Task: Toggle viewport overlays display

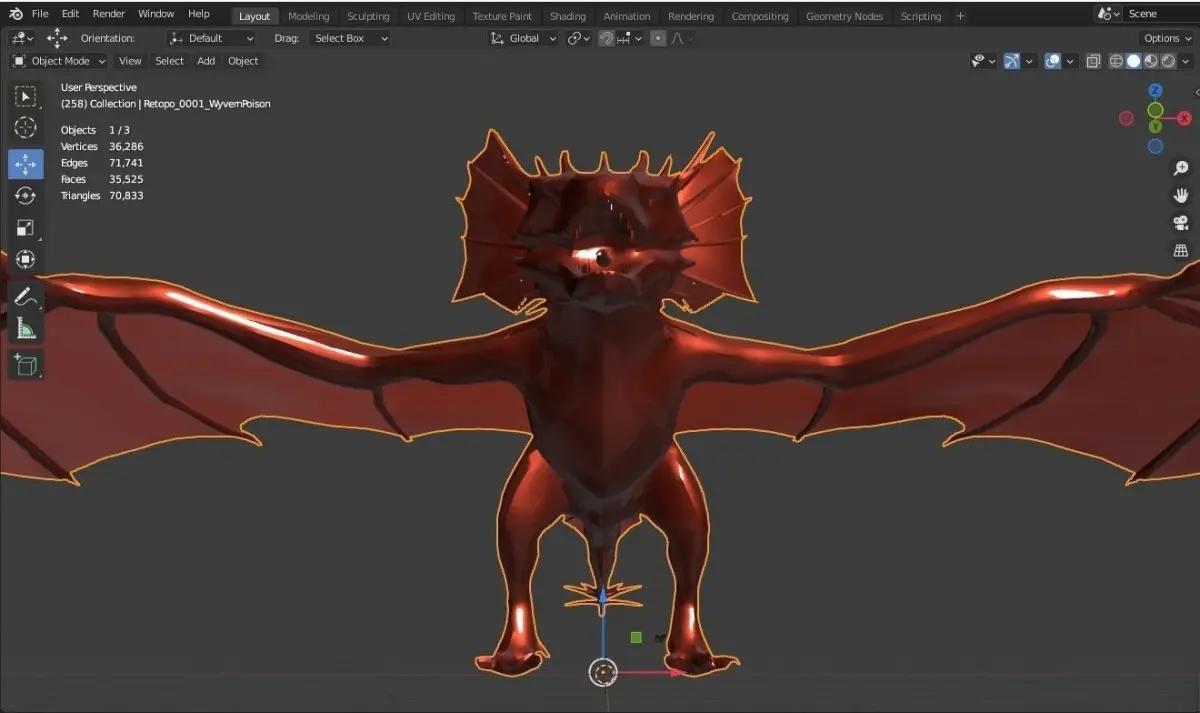Action: [1053, 61]
